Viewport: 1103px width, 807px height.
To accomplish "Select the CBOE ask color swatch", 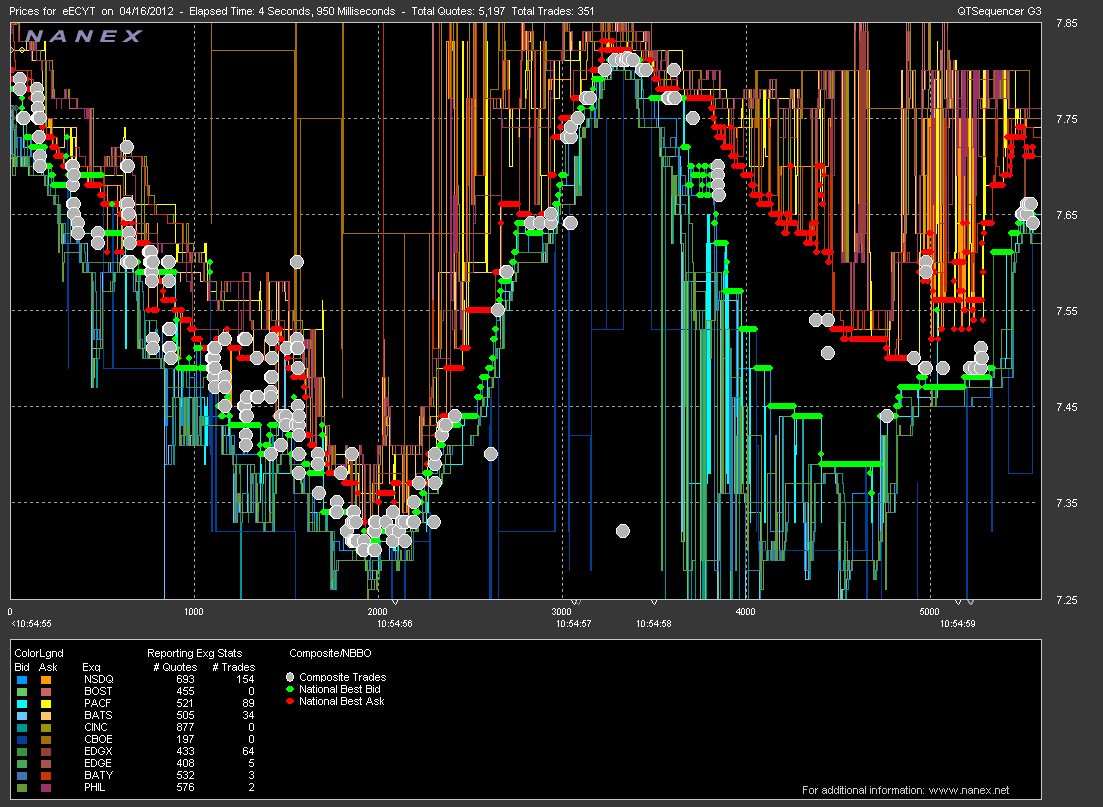I will coord(46,739).
